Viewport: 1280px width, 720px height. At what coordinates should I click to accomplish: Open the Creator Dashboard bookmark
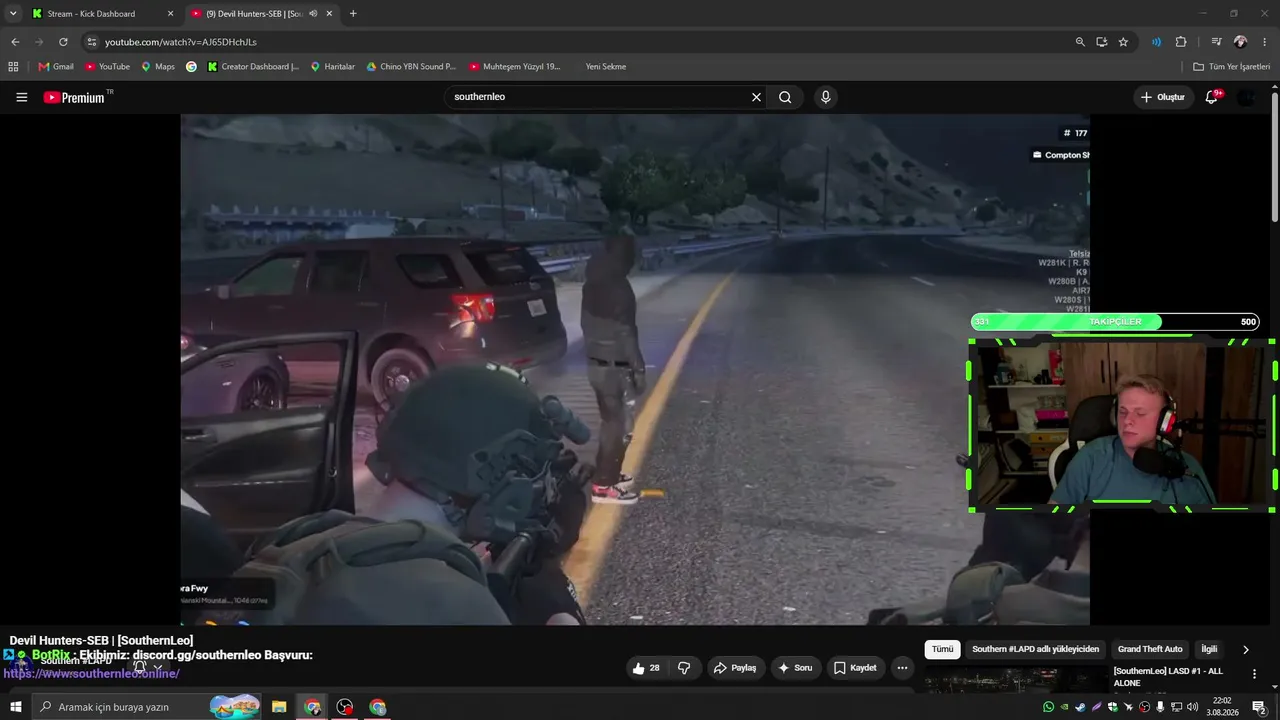click(x=253, y=67)
